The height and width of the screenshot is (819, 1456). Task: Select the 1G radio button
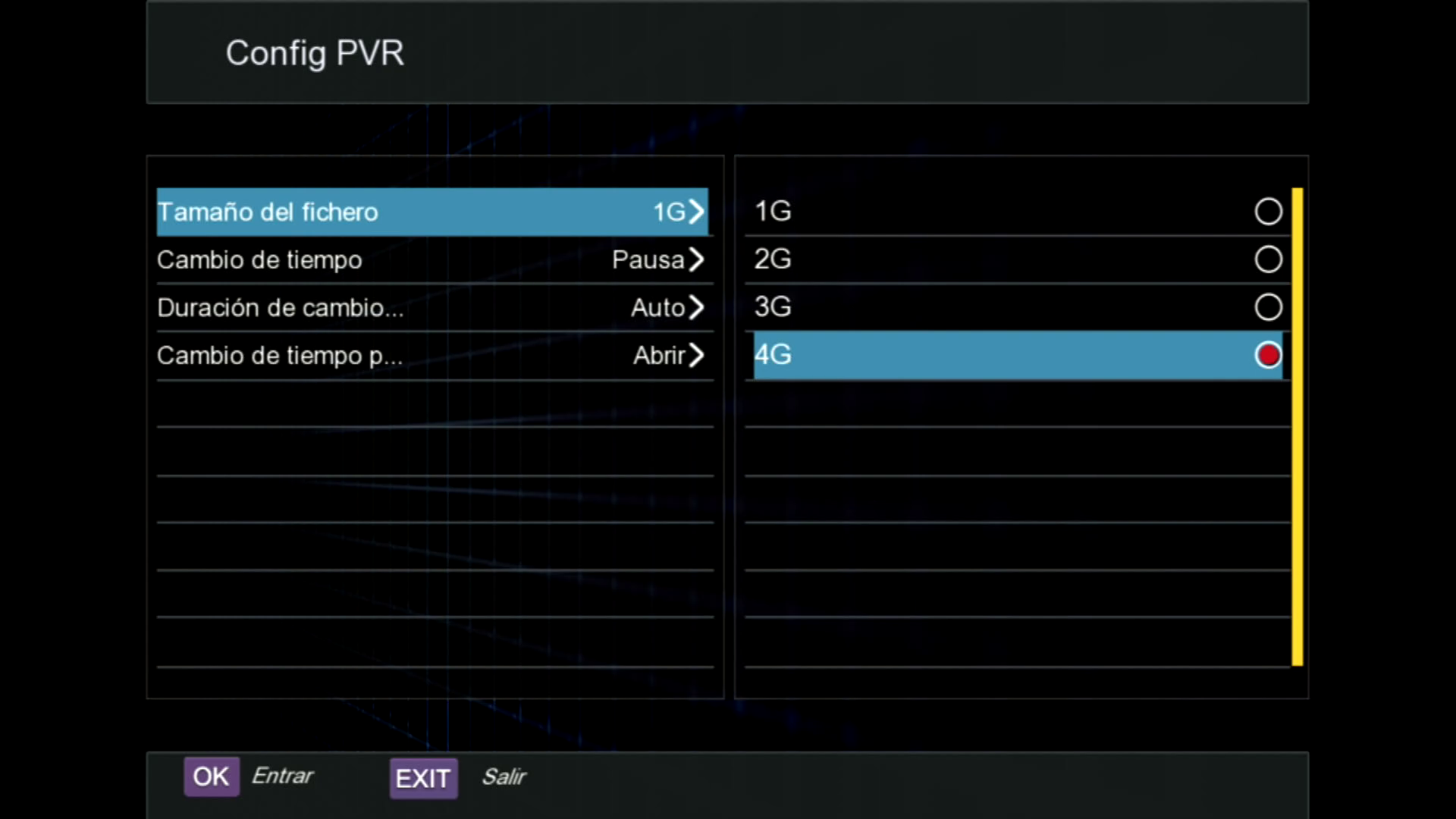[1268, 212]
